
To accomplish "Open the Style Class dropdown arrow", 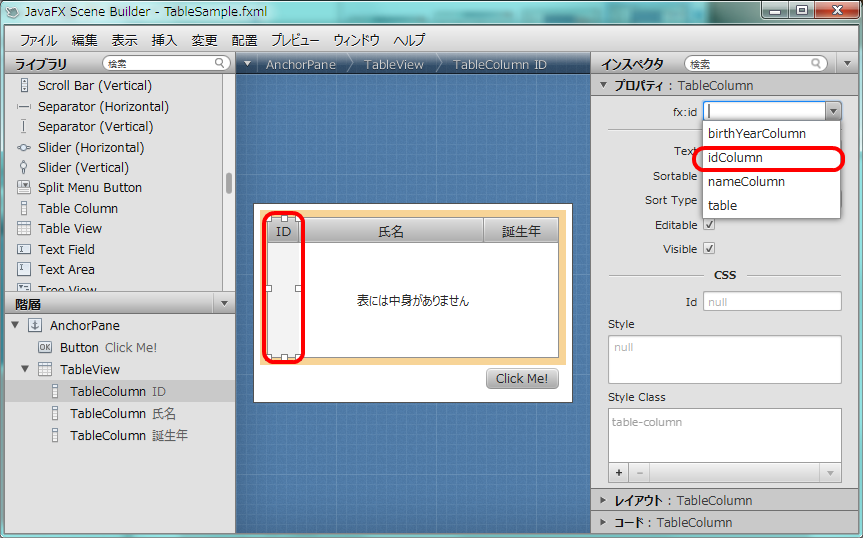I will (x=831, y=473).
